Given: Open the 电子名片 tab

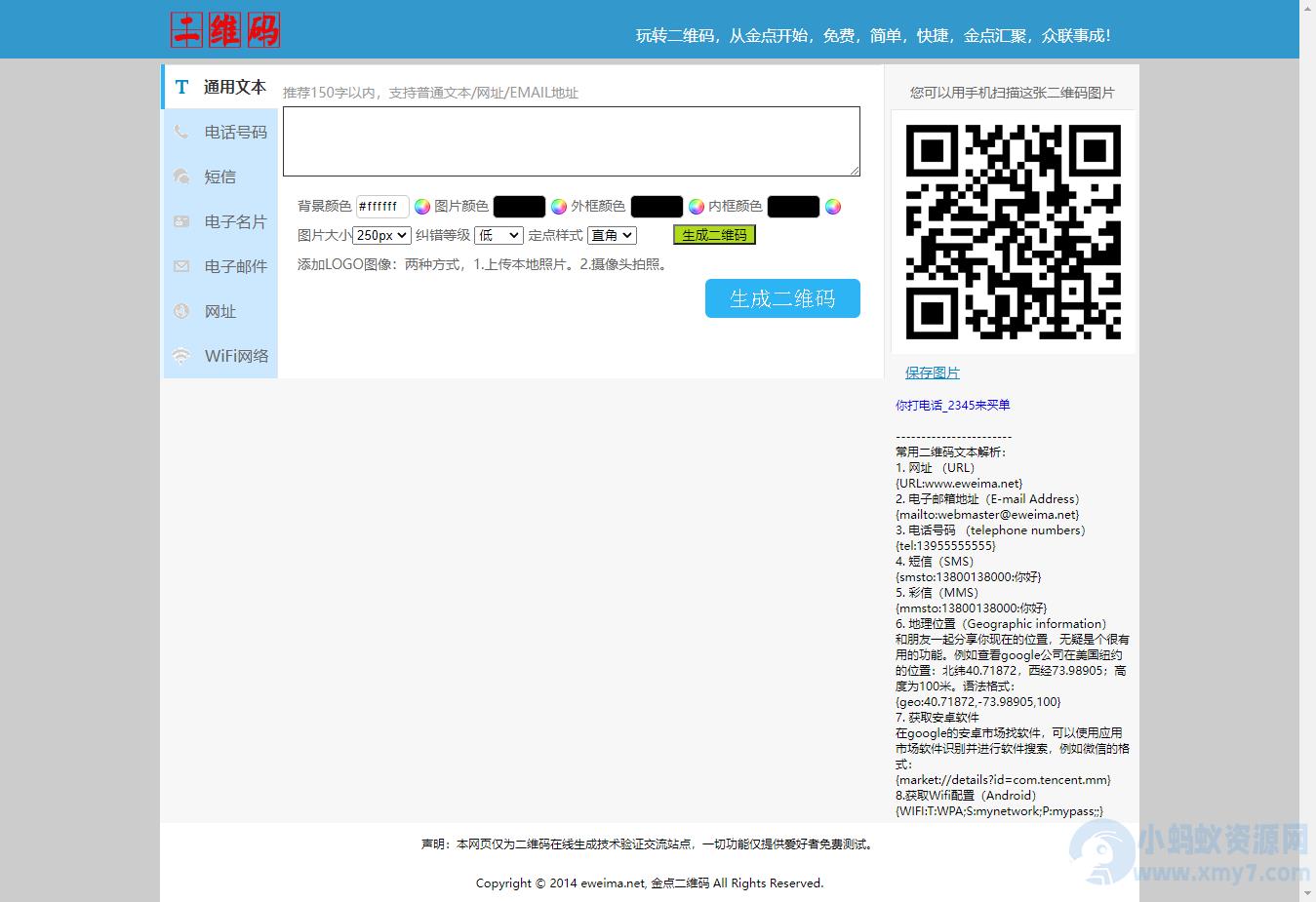Looking at the screenshot, I should click(220, 221).
